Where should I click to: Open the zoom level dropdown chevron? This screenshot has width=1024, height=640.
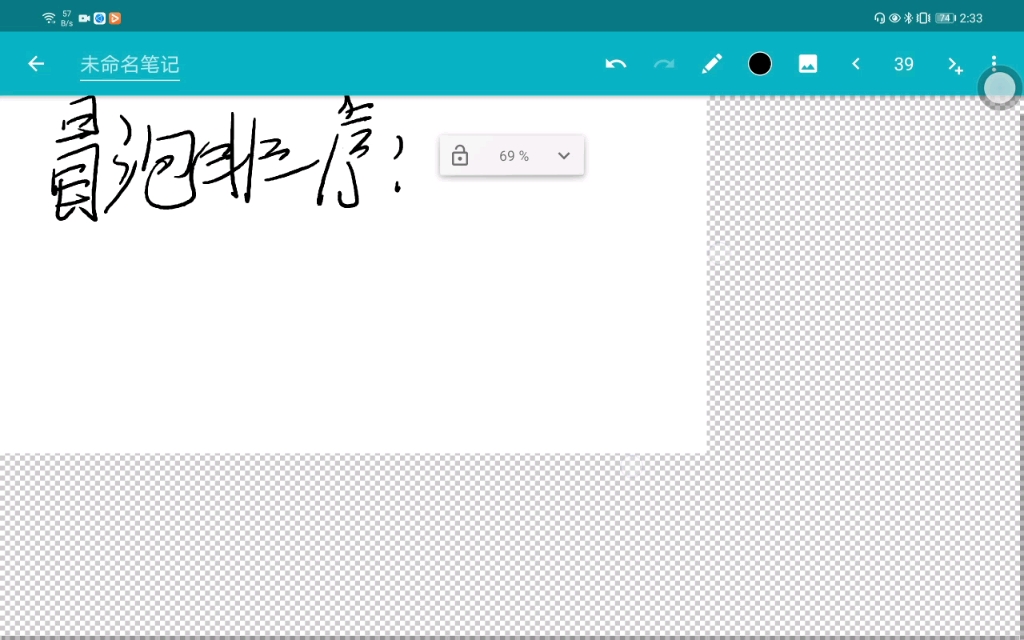563,155
